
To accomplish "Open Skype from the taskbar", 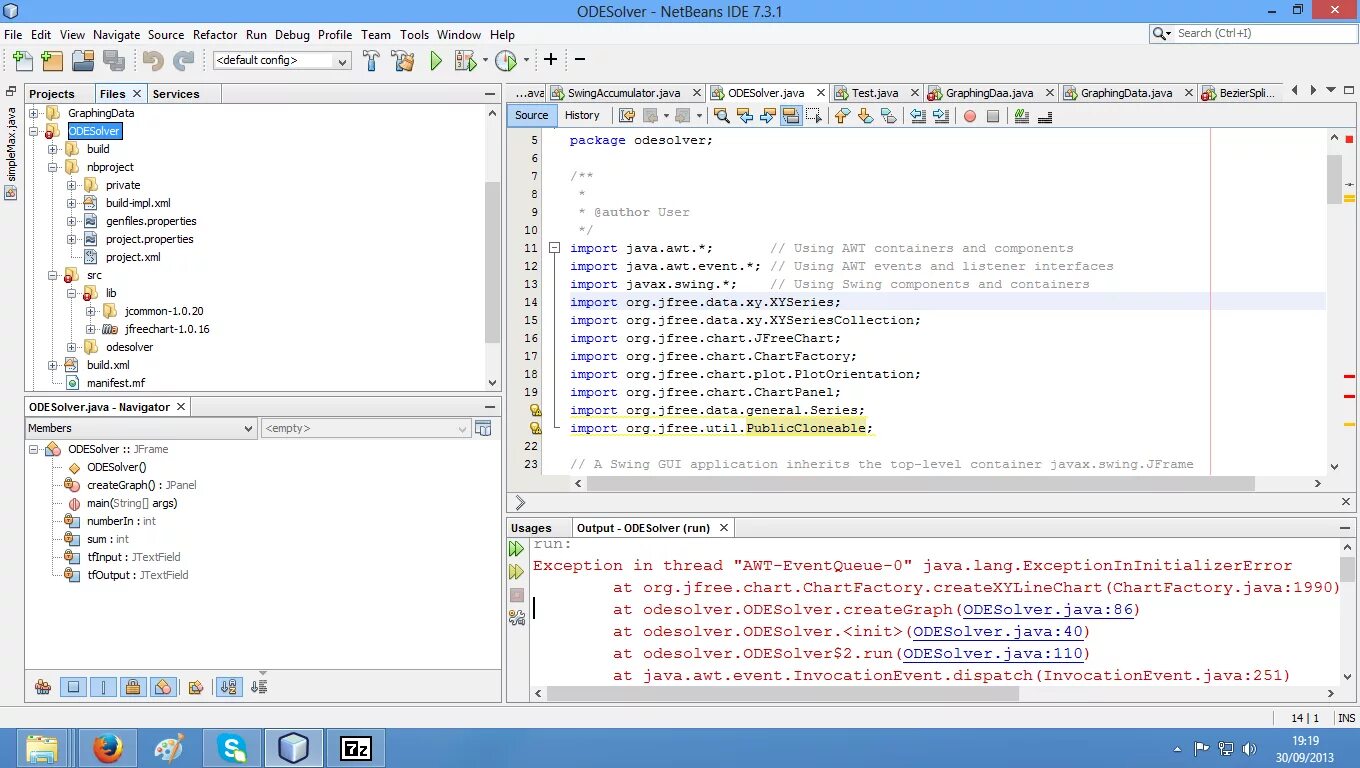I will coord(232,748).
